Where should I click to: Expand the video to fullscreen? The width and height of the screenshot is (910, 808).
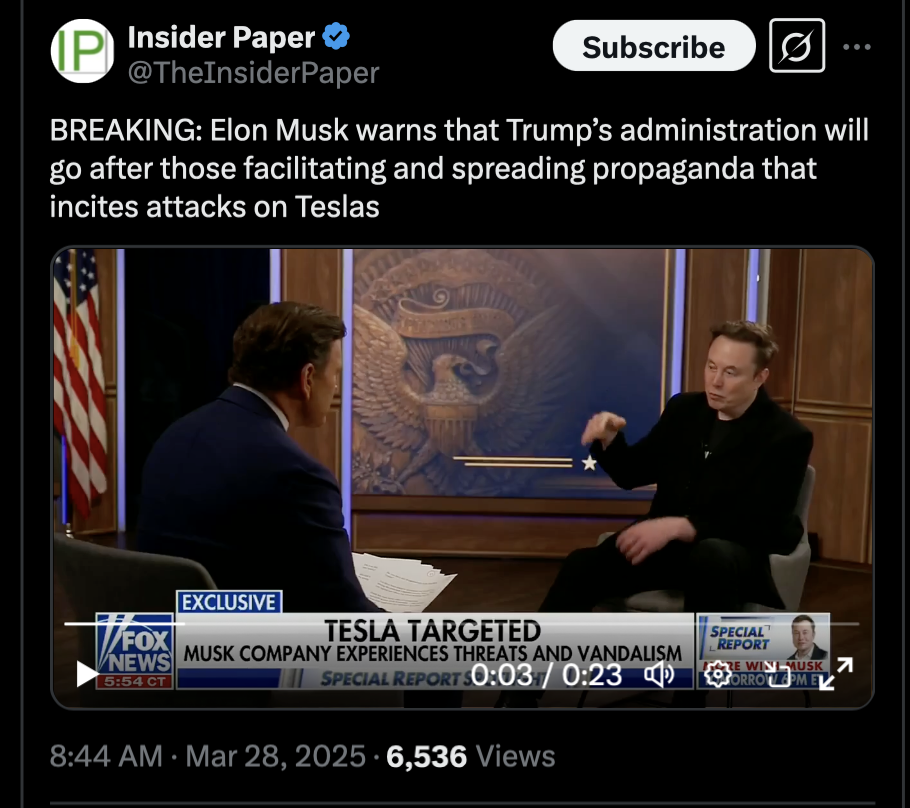pos(836,674)
